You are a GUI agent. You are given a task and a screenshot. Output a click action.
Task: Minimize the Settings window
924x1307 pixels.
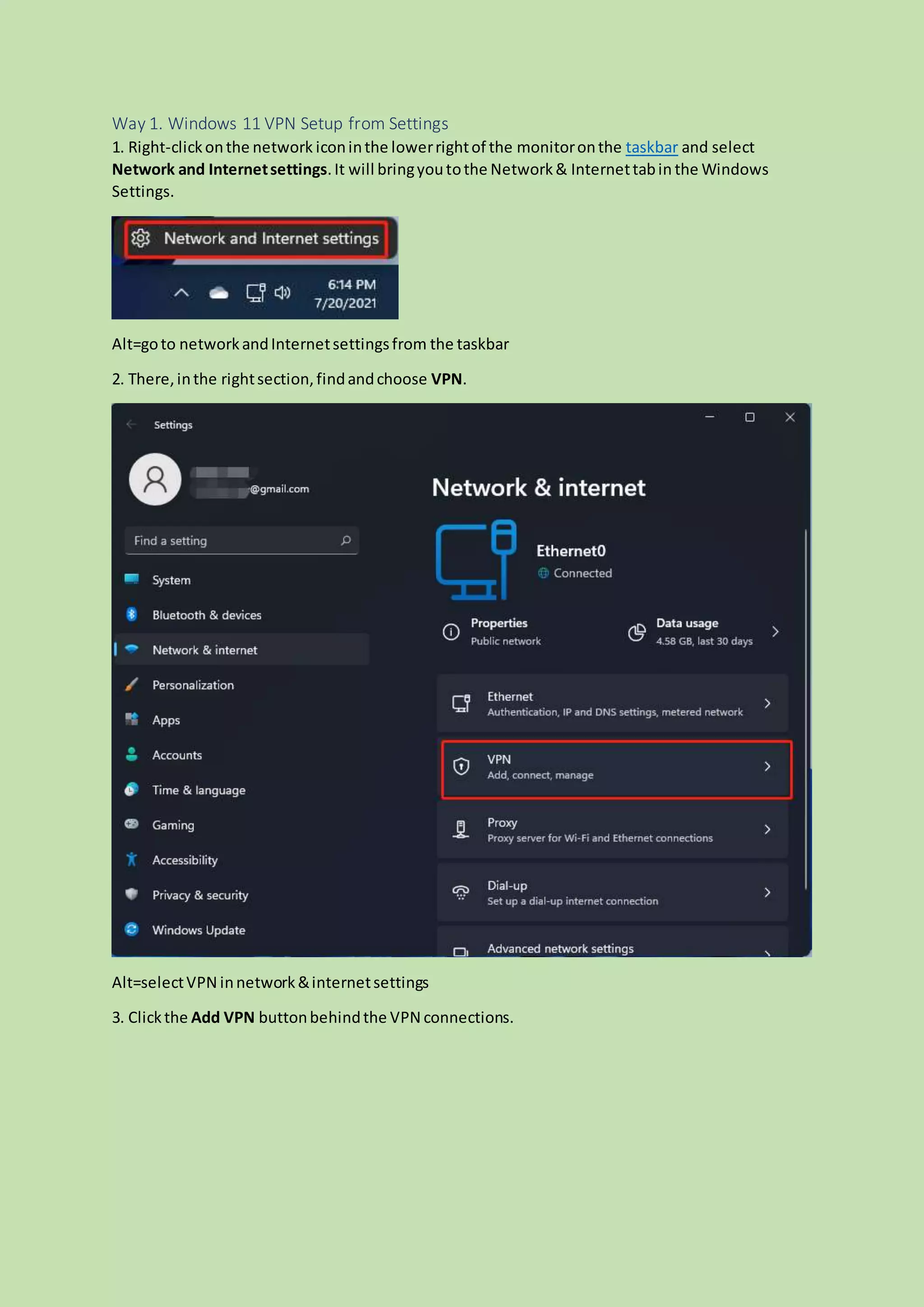(x=710, y=417)
